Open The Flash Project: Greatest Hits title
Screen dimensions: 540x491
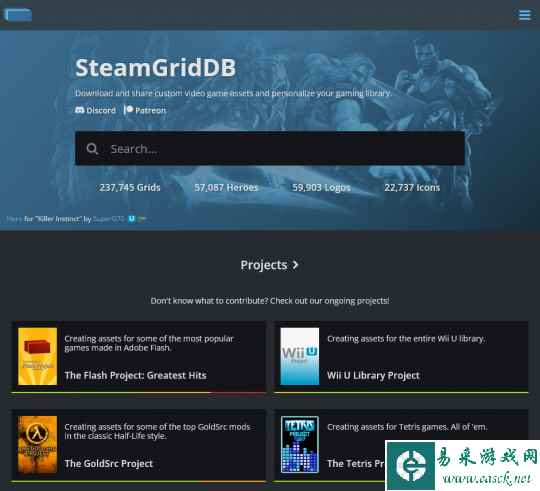(x=135, y=375)
